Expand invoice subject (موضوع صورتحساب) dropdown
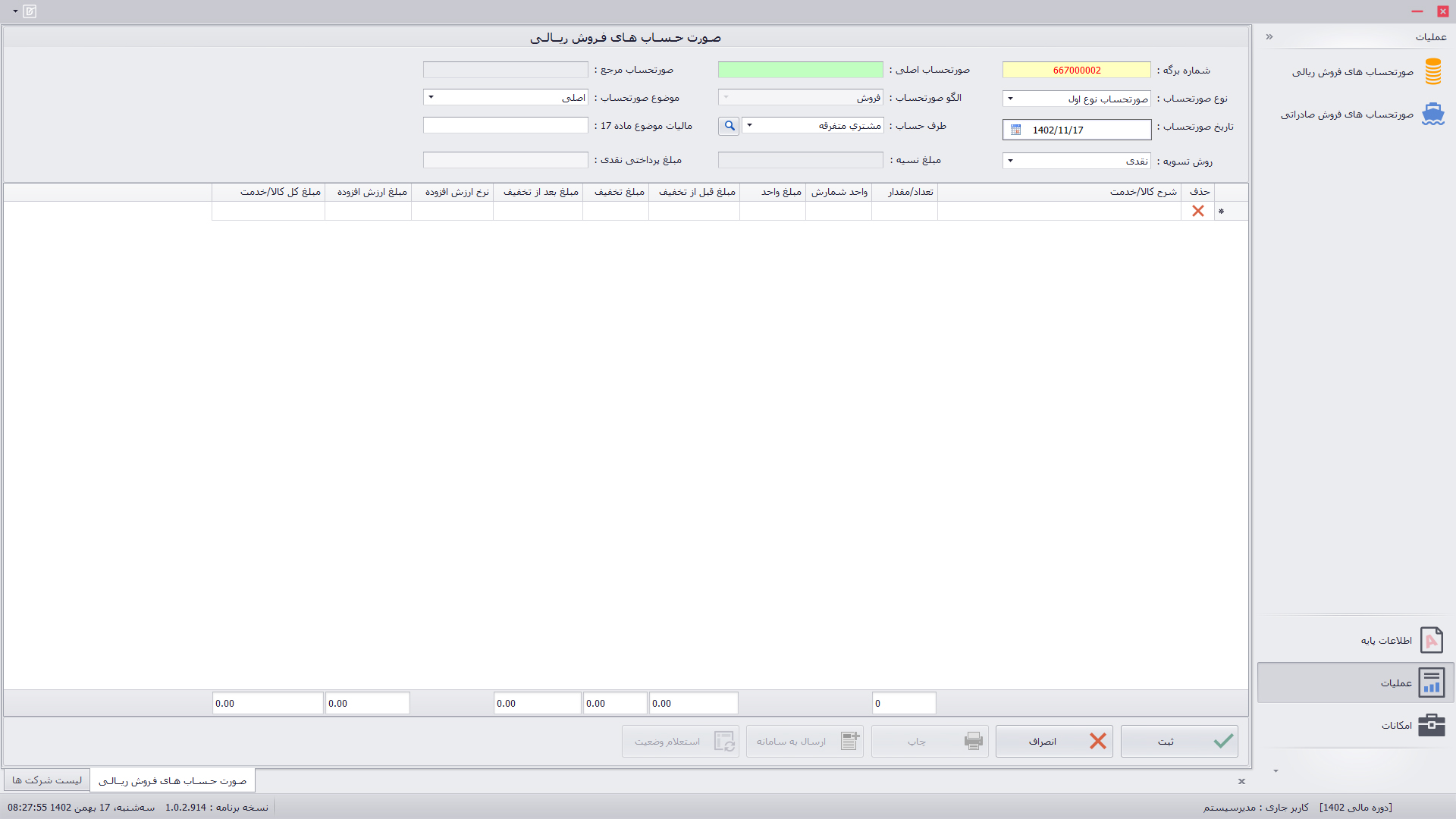This screenshot has height=819, width=1456. (431, 97)
